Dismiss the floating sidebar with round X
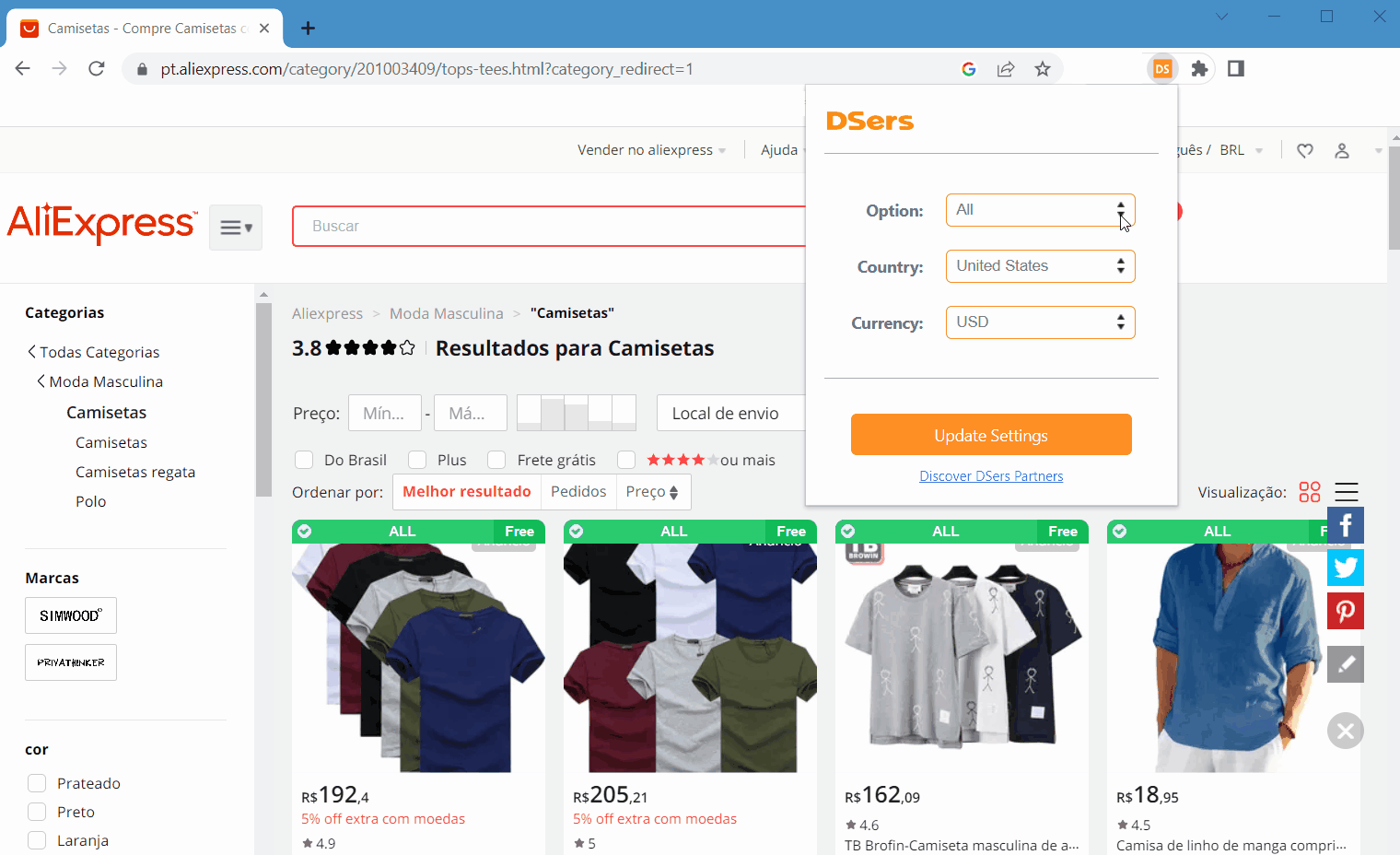The width and height of the screenshot is (1400, 855). tap(1346, 731)
